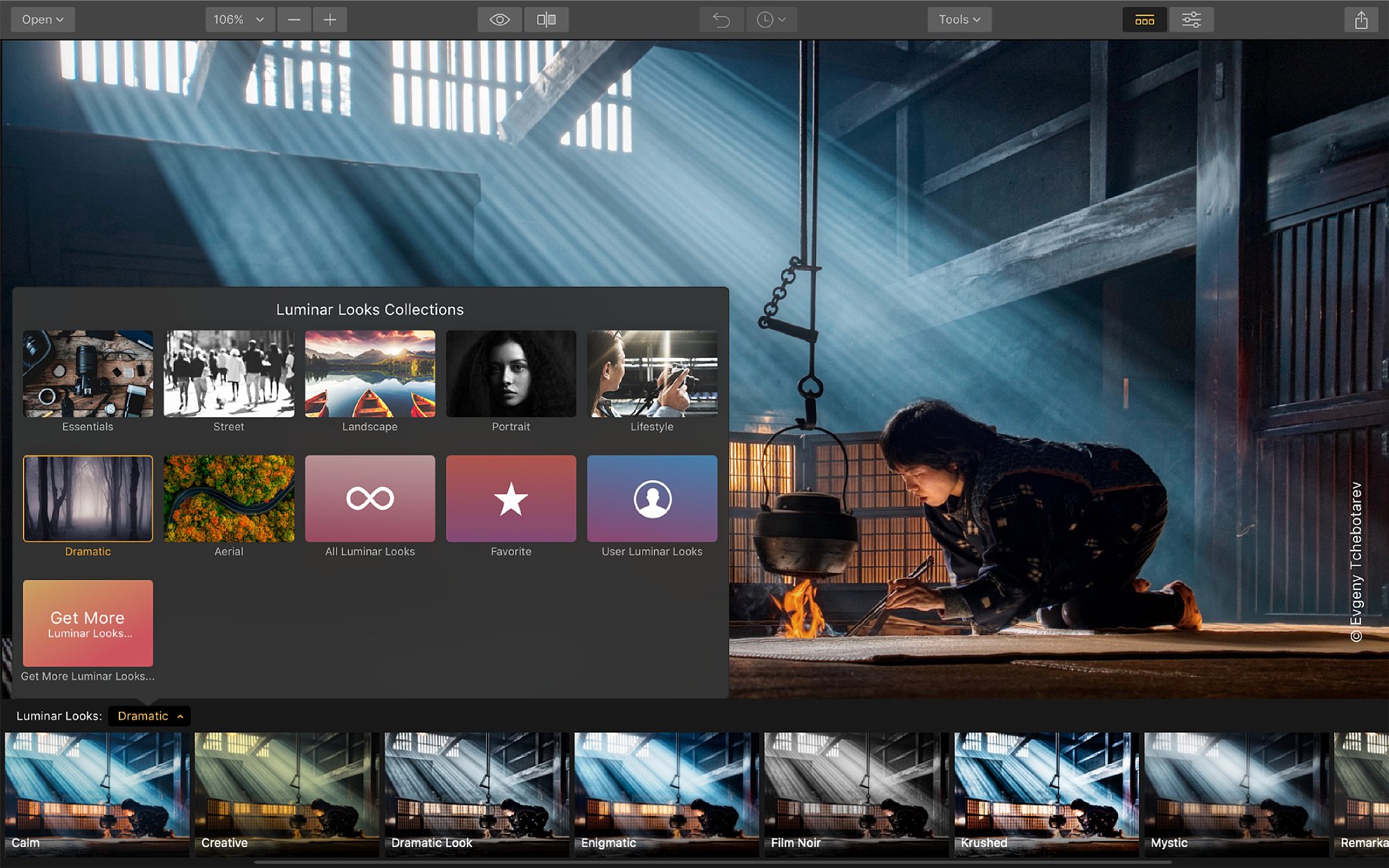Apply the Creative look preset
1389x868 pixels.
[287, 794]
